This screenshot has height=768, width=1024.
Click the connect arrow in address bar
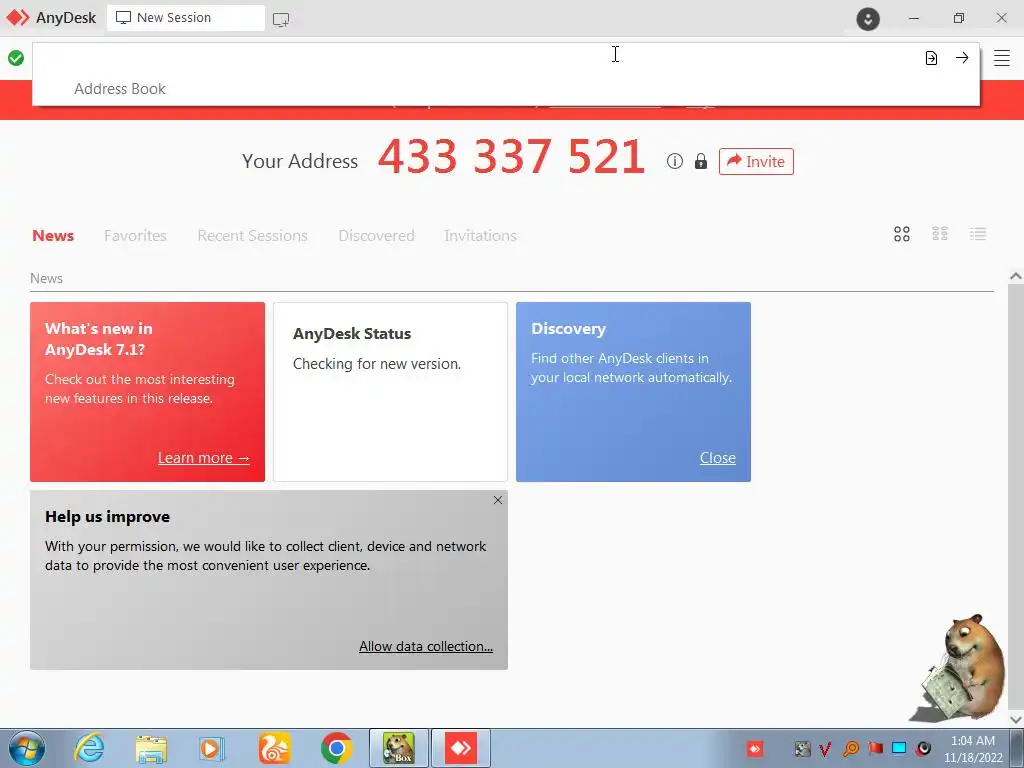pyautogui.click(x=962, y=57)
